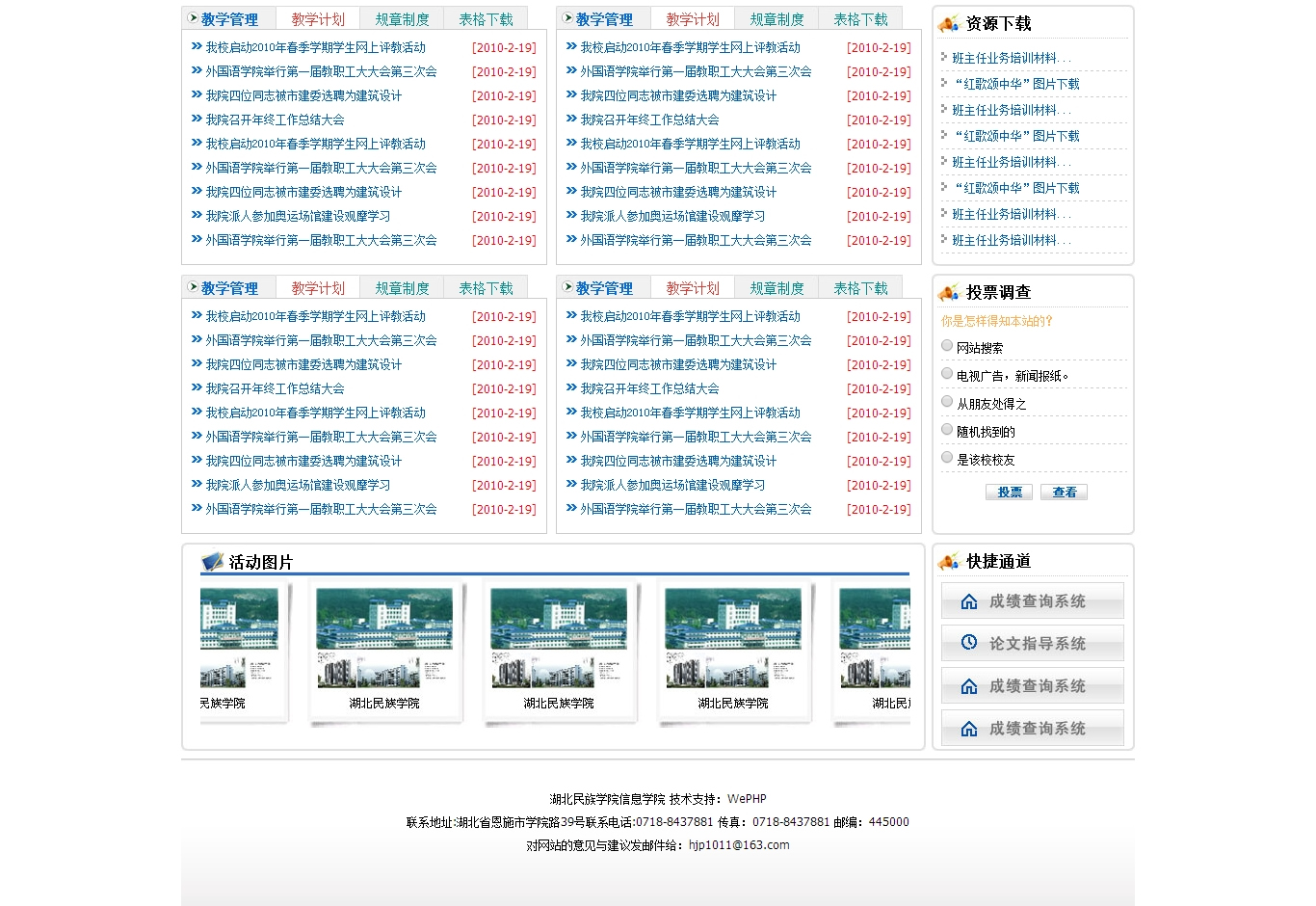This screenshot has height=906, width=1316.
Task: Switch to 规章制度 tab in the panel beside 资源下载
Action: (x=776, y=19)
